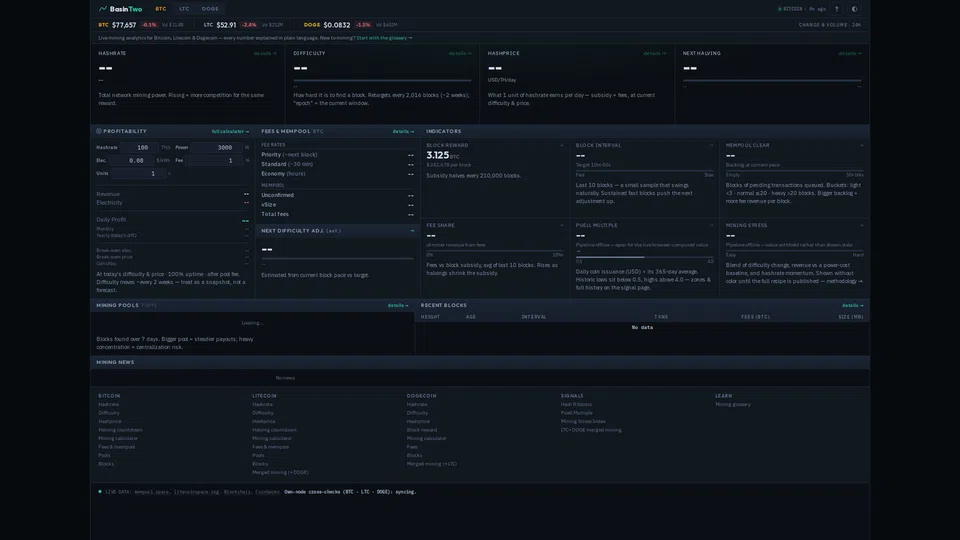
Task: Sort blocks by Size (MB) column
Action: [850, 317]
